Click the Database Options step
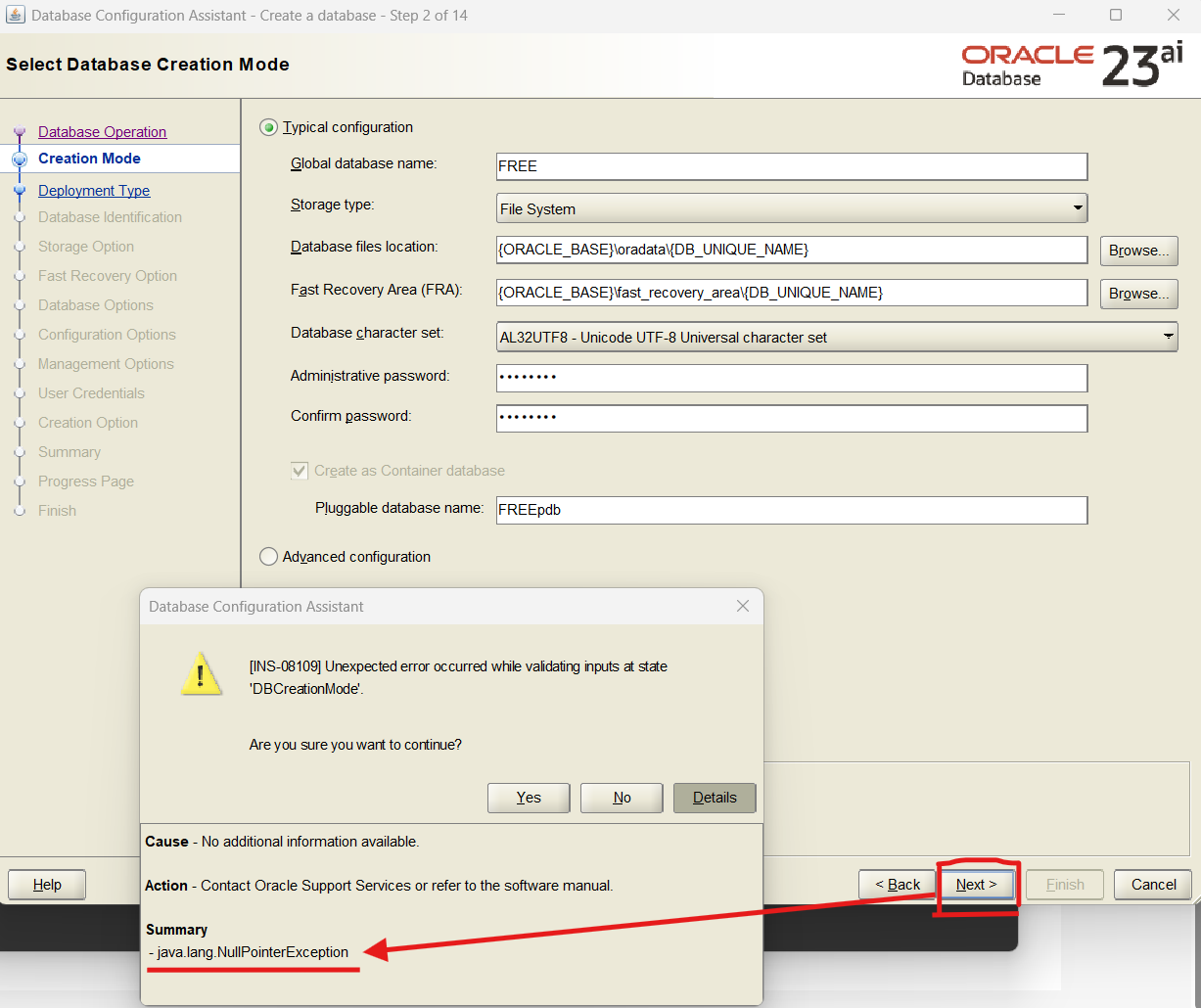The image size is (1201, 1008). point(96,305)
